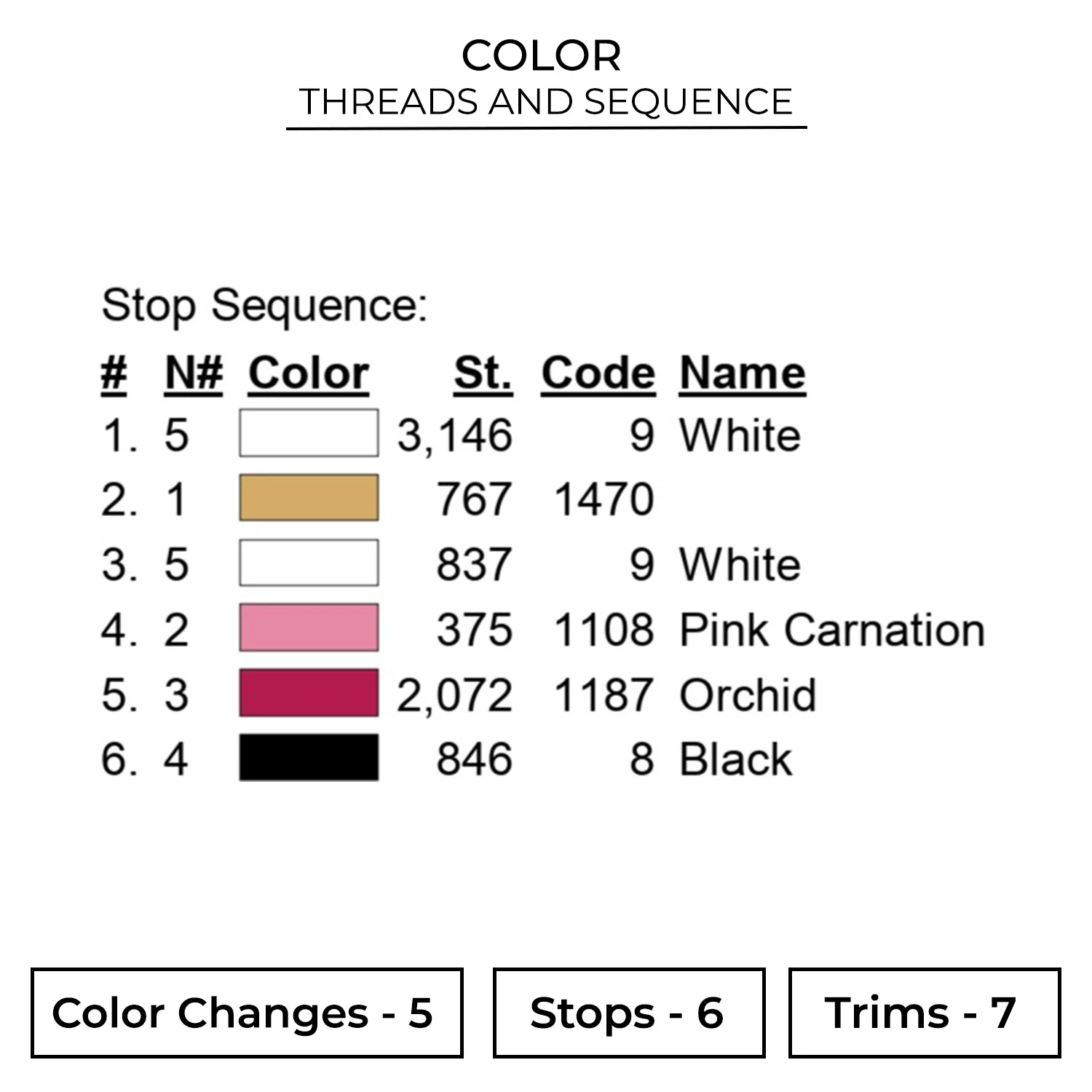Click the Pink Carnation thread name
Screen dimensions: 1092x1092
(x=831, y=629)
